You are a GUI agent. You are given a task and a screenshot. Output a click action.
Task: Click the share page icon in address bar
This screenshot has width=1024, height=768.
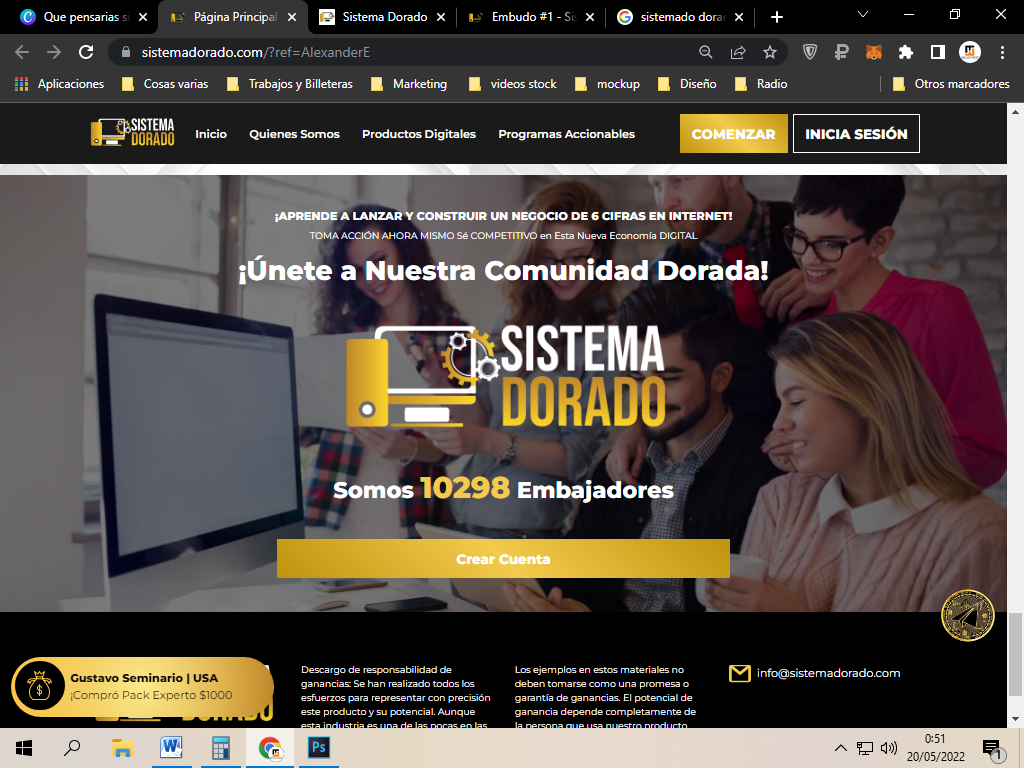pos(738,52)
